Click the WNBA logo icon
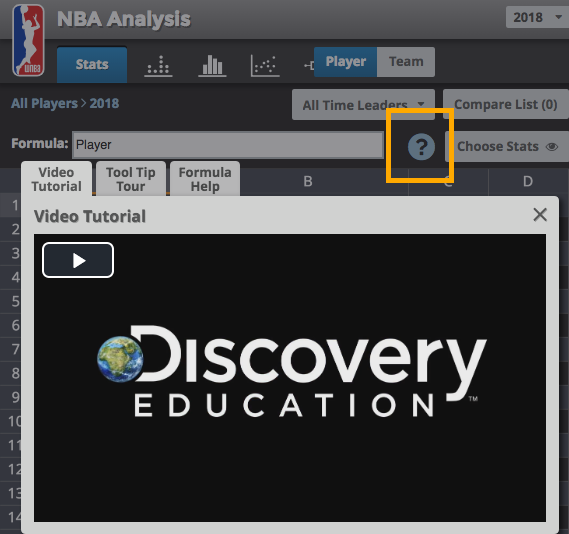The width and height of the screenshot is (569, 534). pyautogui.click(x=28, y=40)
